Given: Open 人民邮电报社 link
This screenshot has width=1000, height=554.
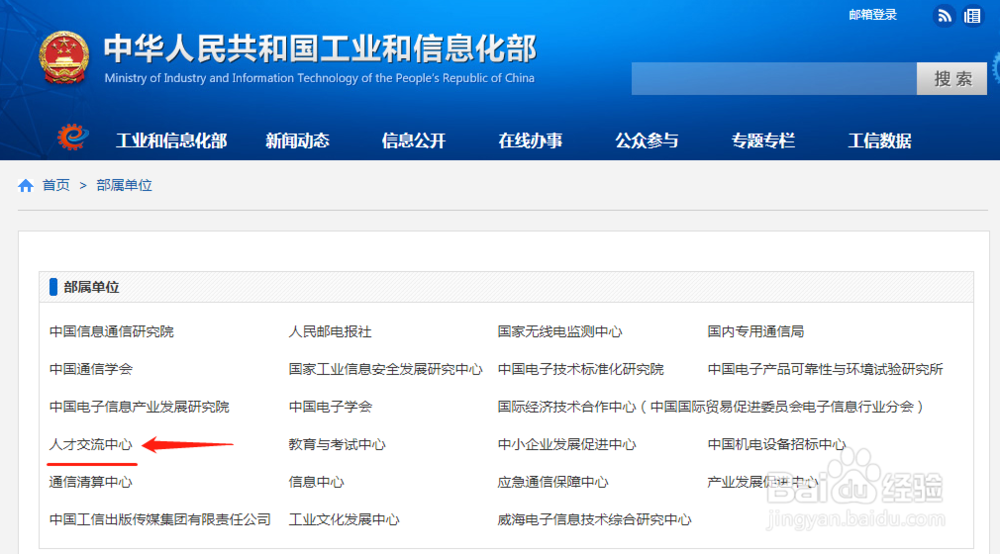Looking at the screenshot, I should click(330, 332).
